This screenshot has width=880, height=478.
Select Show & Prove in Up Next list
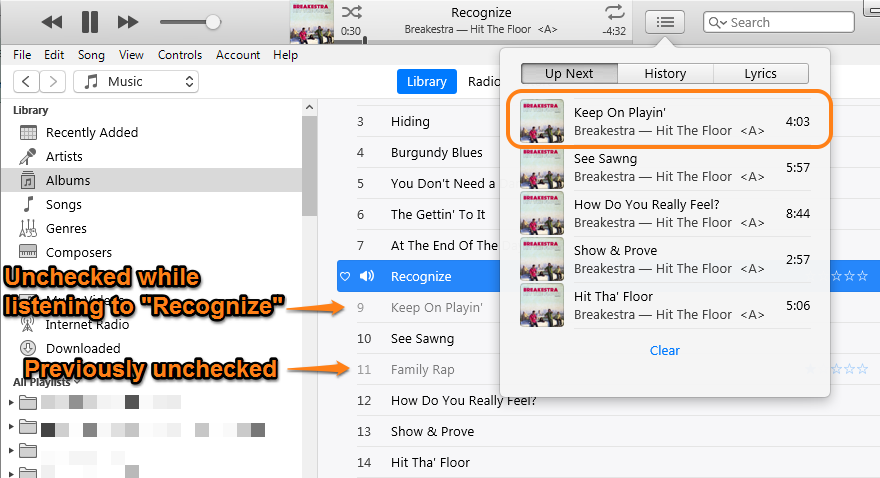pos(665,260)
